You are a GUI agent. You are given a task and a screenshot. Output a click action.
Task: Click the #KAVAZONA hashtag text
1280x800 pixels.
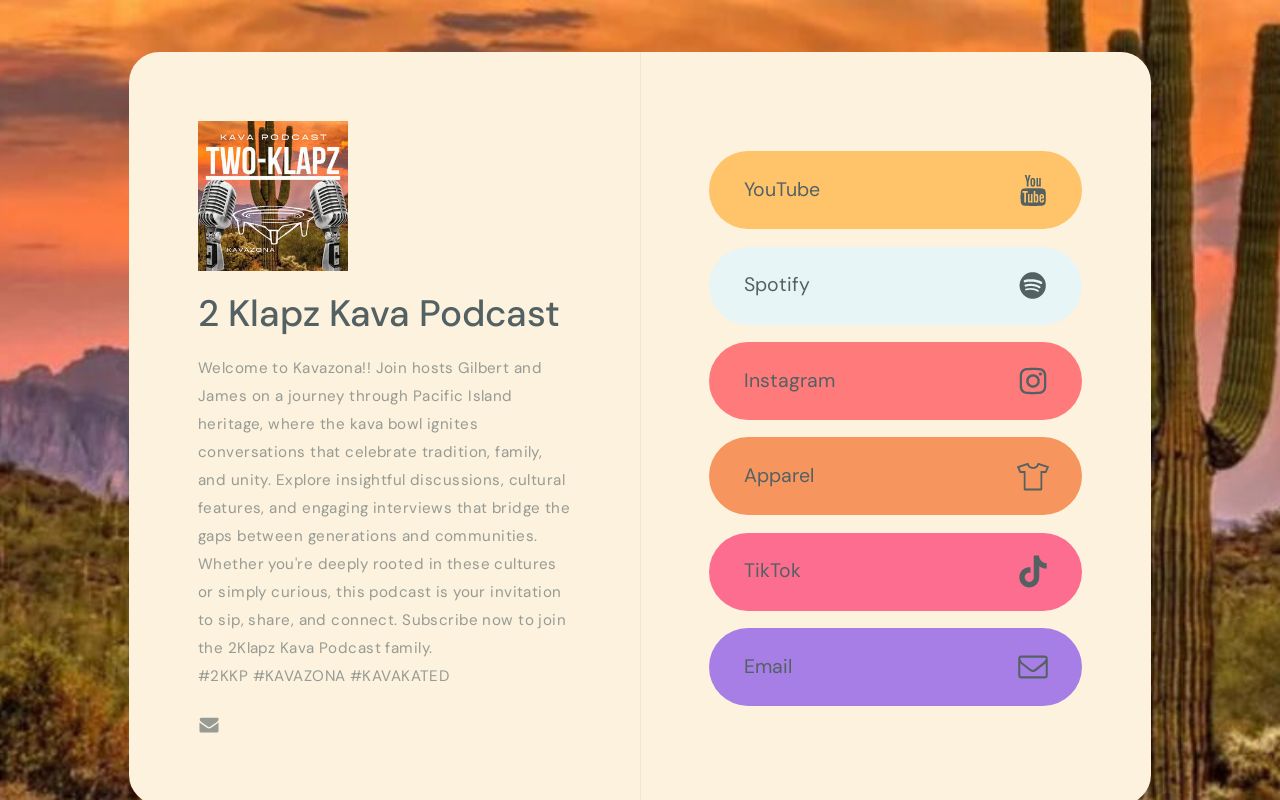click(301, 676)
